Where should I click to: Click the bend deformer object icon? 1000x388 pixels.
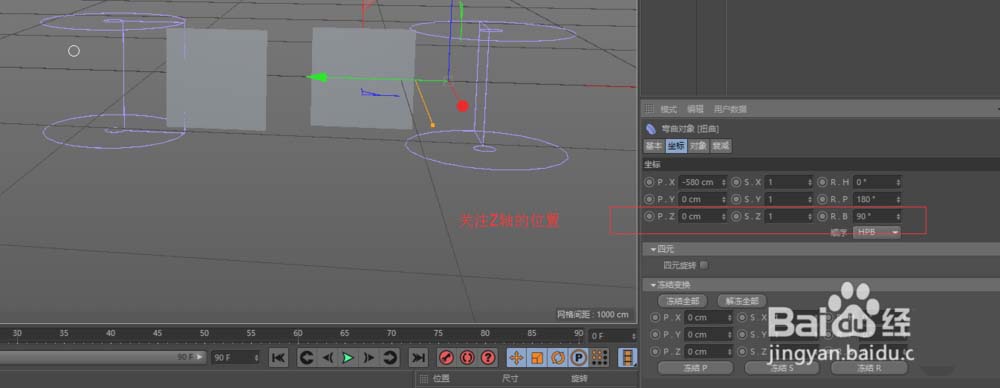[x=651, y=128]
